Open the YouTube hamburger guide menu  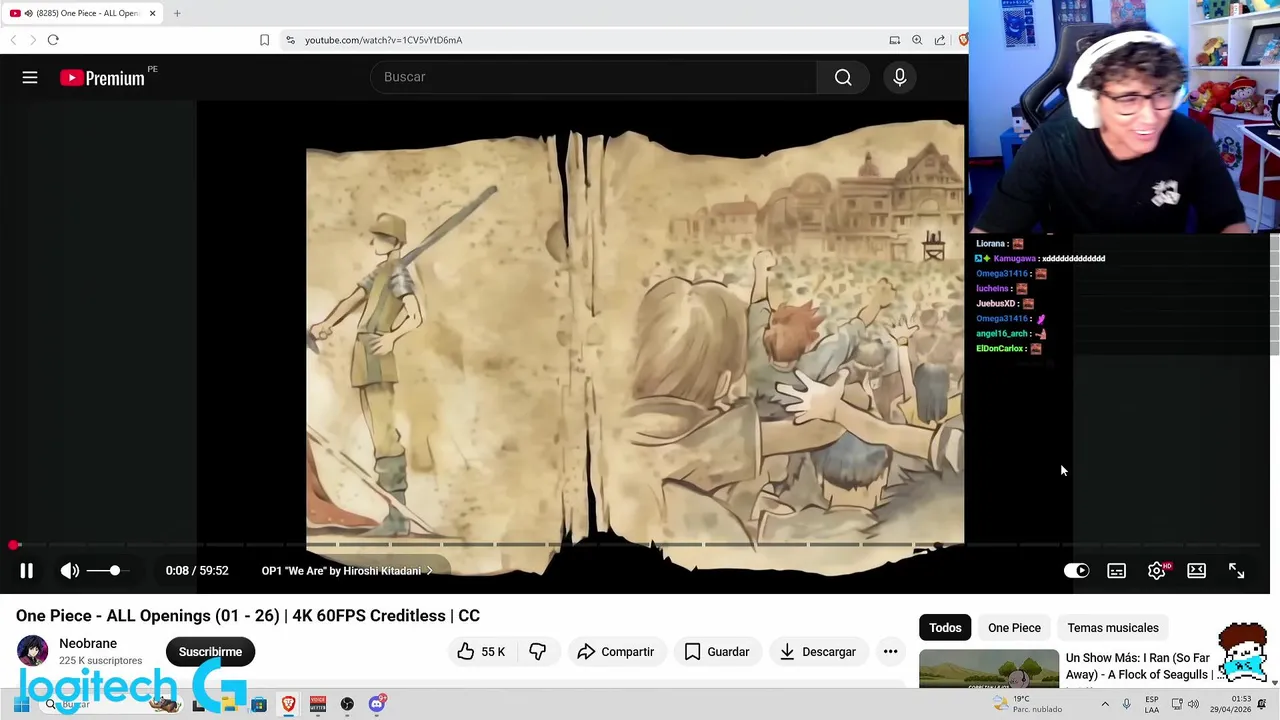tap(30, 77)
